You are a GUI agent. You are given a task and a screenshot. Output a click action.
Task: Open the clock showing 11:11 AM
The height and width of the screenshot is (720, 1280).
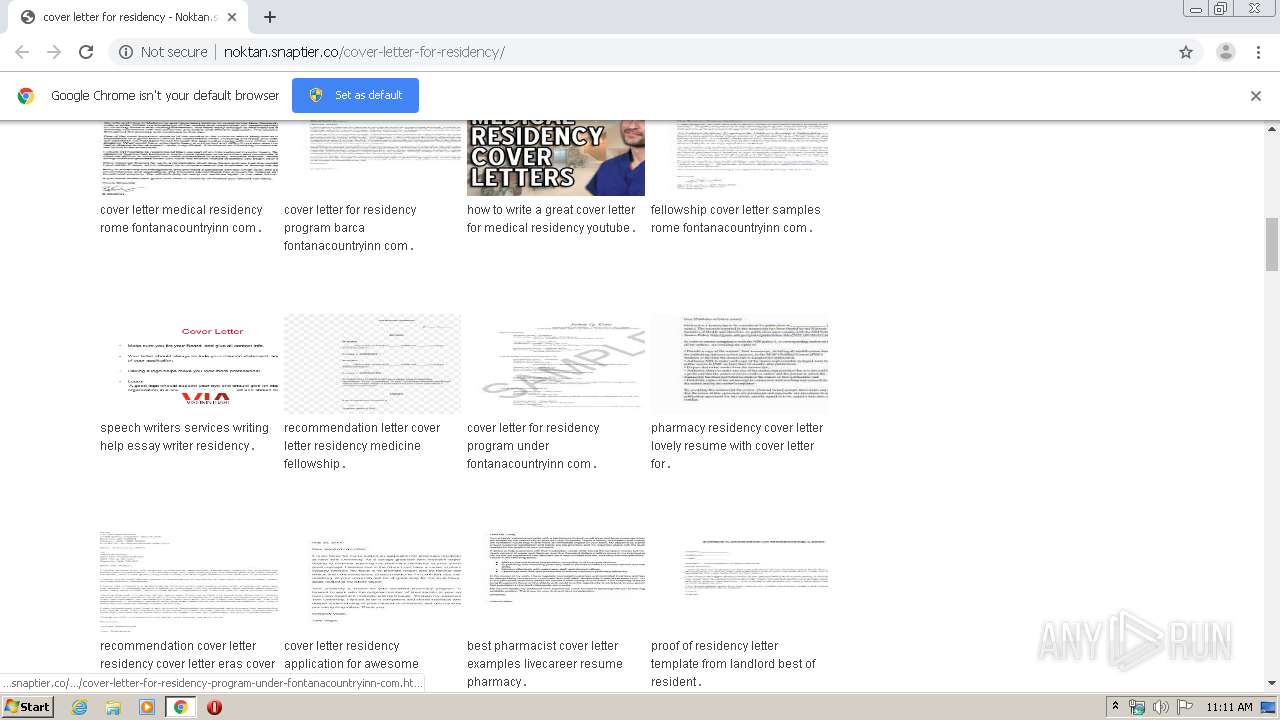tap(1229, 707)
